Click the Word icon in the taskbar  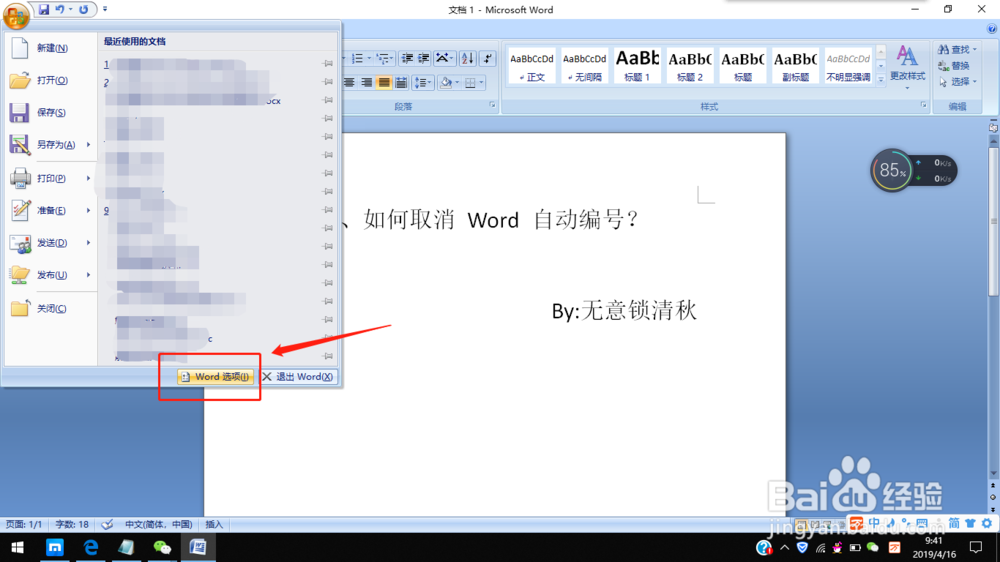pos(198,547)
